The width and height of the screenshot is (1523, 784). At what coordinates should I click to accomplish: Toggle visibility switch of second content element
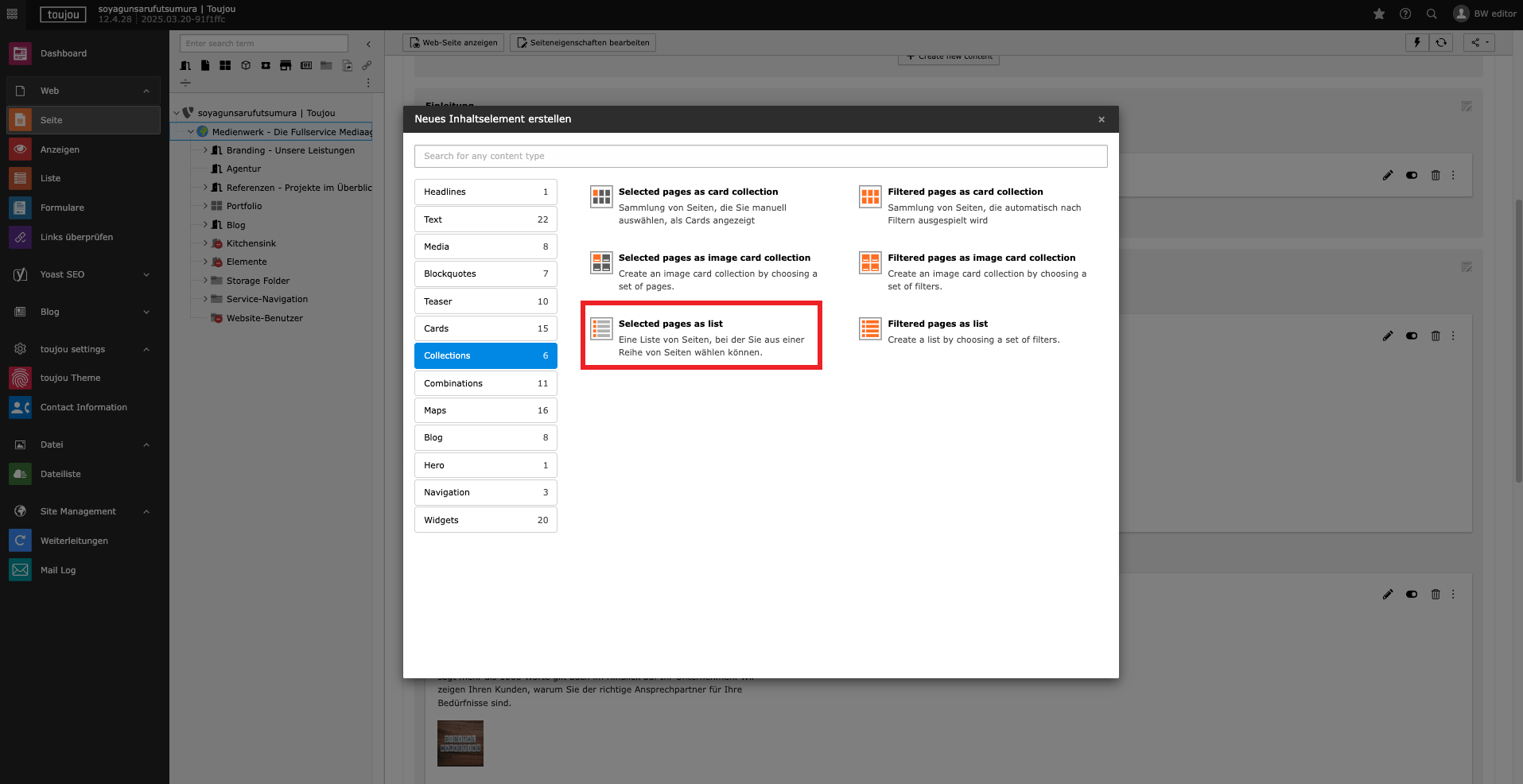coord(1412,336)
